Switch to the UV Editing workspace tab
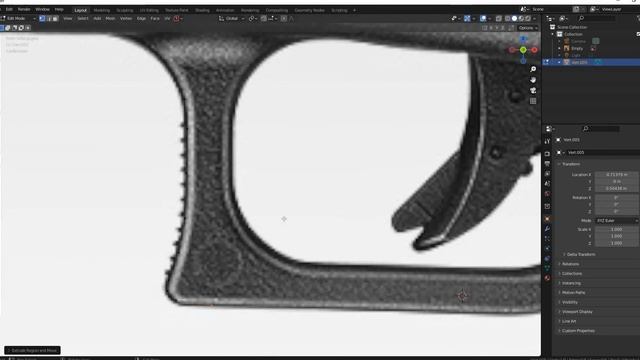The width and height of the screenshot is (640, 360). click(149, 10)
